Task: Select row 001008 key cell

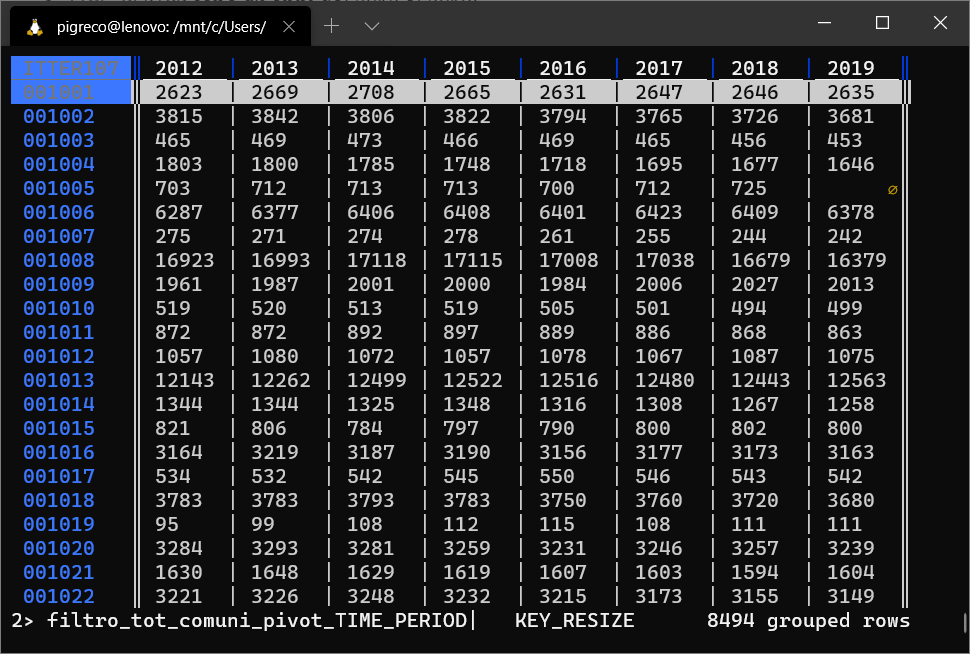Action: point(58,260)
